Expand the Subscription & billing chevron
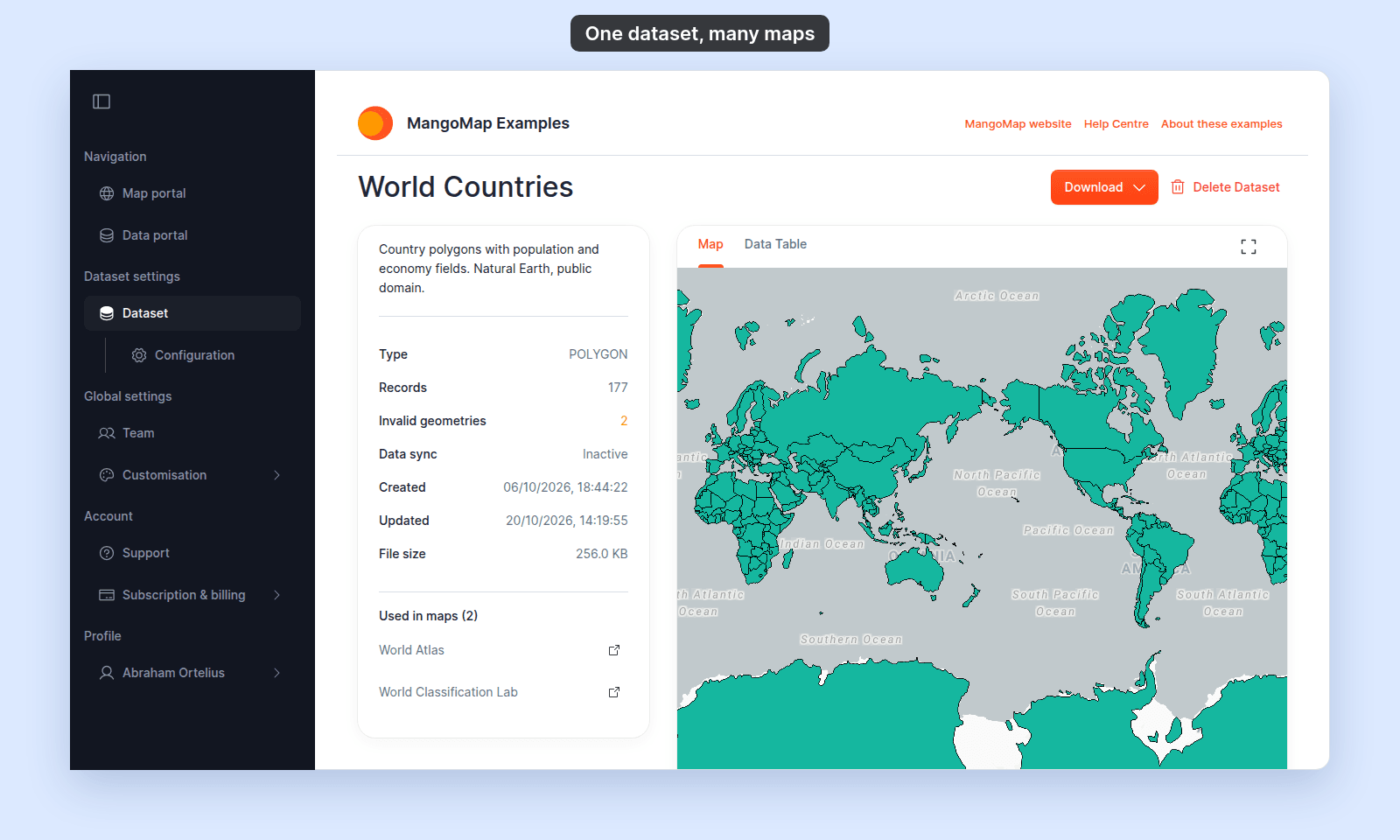The height and width of the screenshot is (840, 1400). pos(276,595)
